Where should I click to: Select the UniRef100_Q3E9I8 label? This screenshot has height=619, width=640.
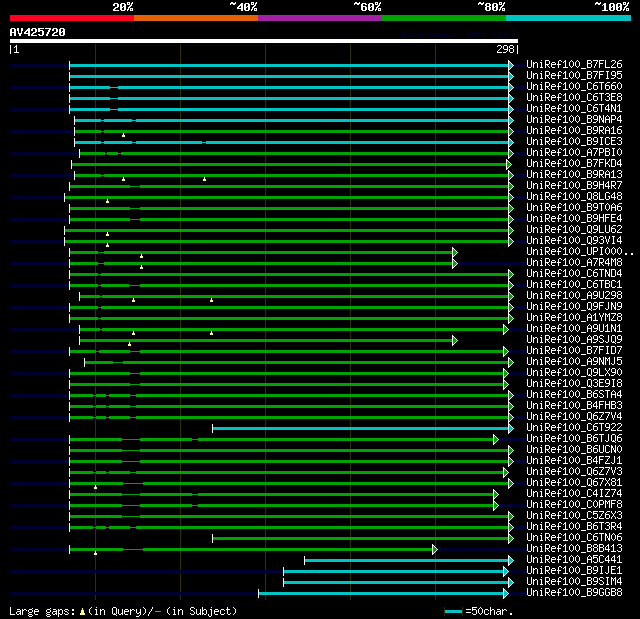pyautogui.click(x=574, y=384)
